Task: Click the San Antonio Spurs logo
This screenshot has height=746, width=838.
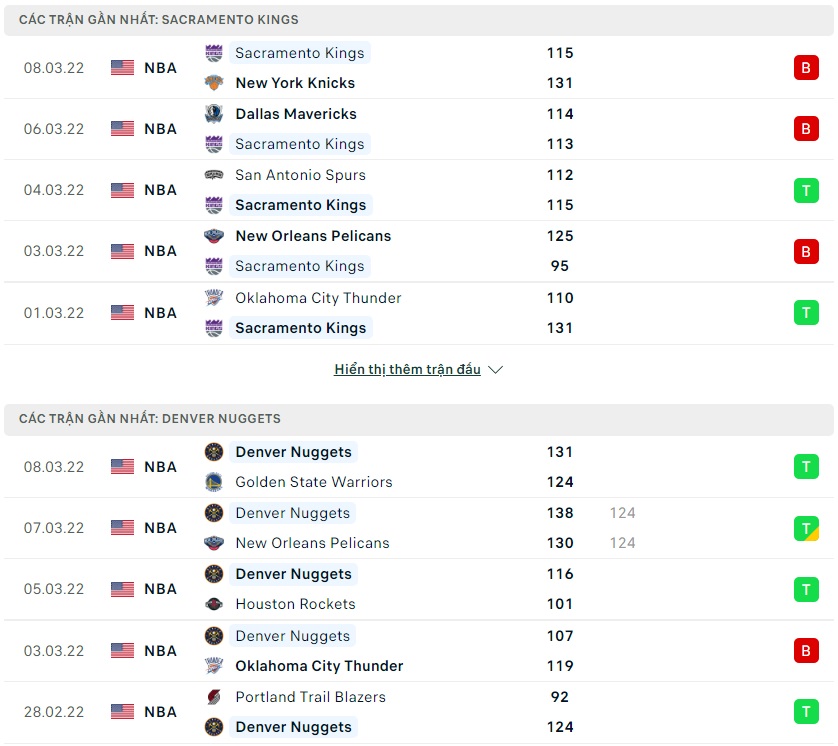Action: [x=214, y=175]
